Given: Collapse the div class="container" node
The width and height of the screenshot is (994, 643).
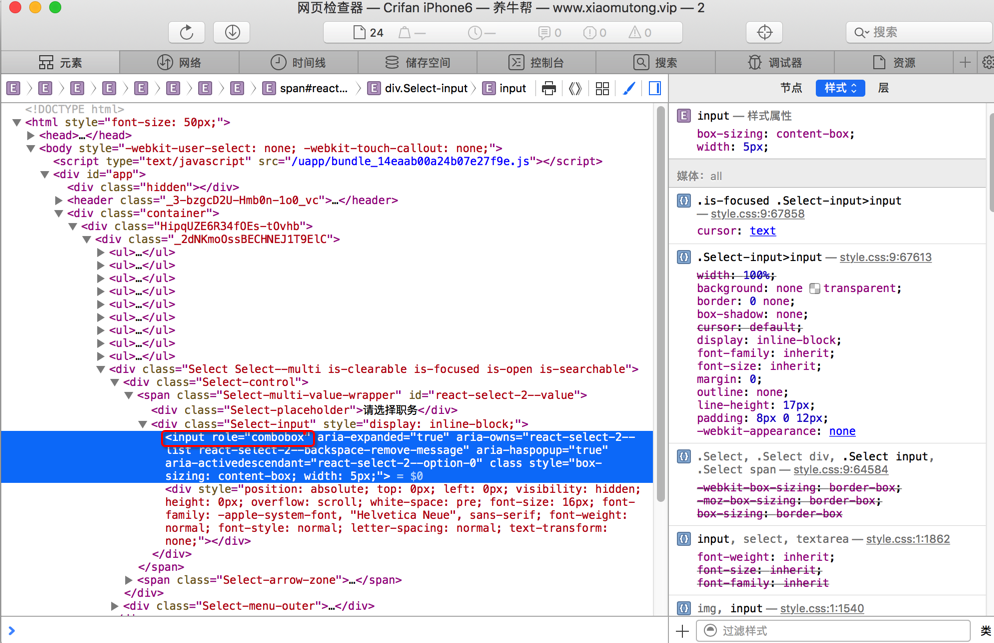Looking at the screenshot, I should click(58, 214).
